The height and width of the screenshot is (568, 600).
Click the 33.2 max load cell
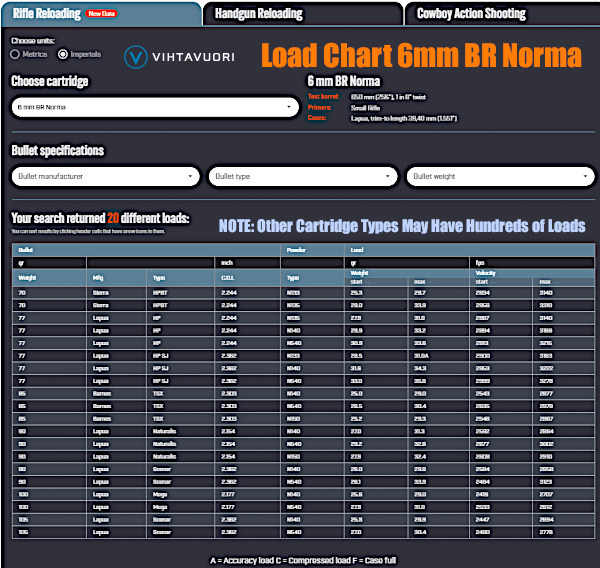[x=439, y=331]
